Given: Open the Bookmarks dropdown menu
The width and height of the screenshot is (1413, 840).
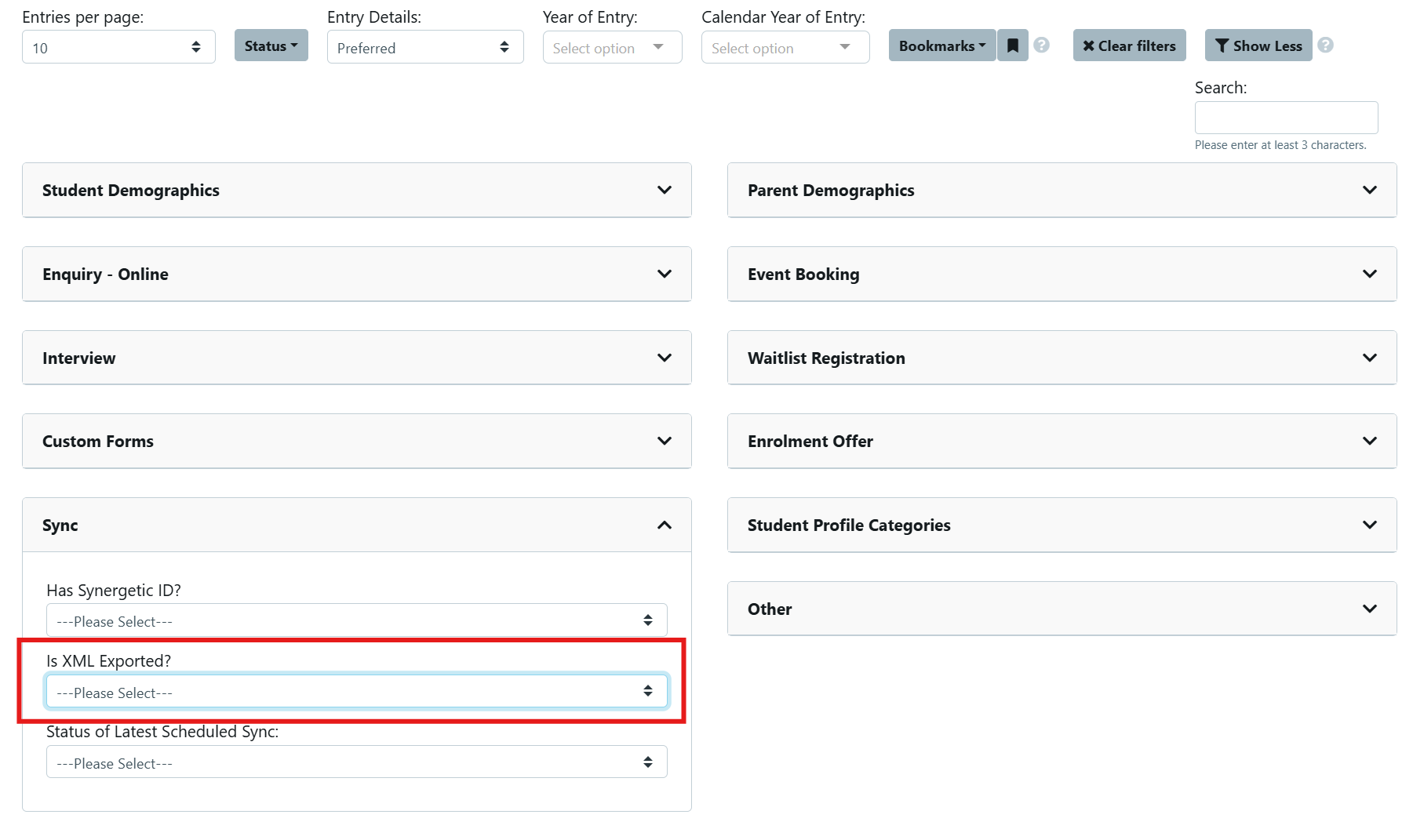Looking at the screenshot, I should pos(941,45).
